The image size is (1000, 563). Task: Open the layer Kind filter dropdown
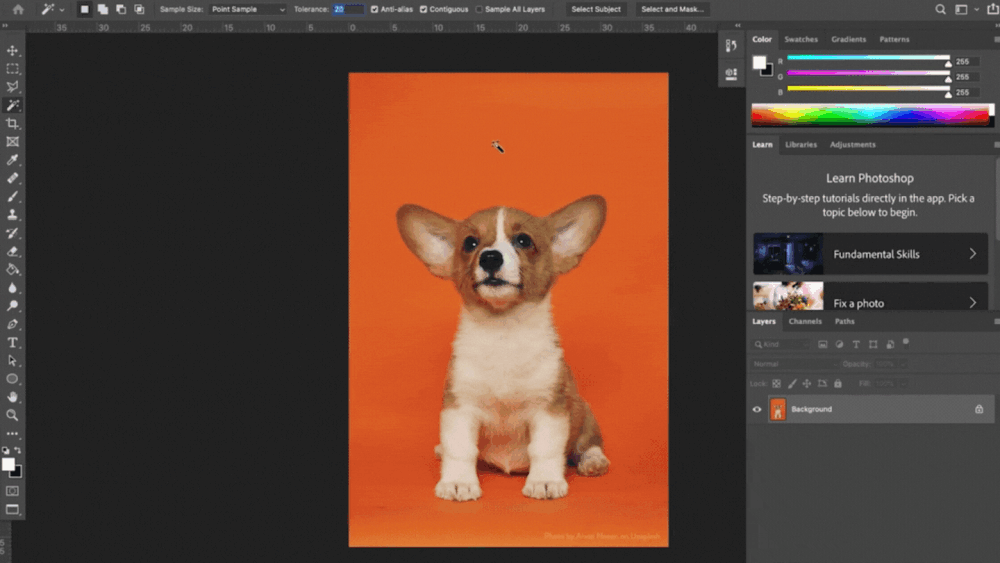781,344
